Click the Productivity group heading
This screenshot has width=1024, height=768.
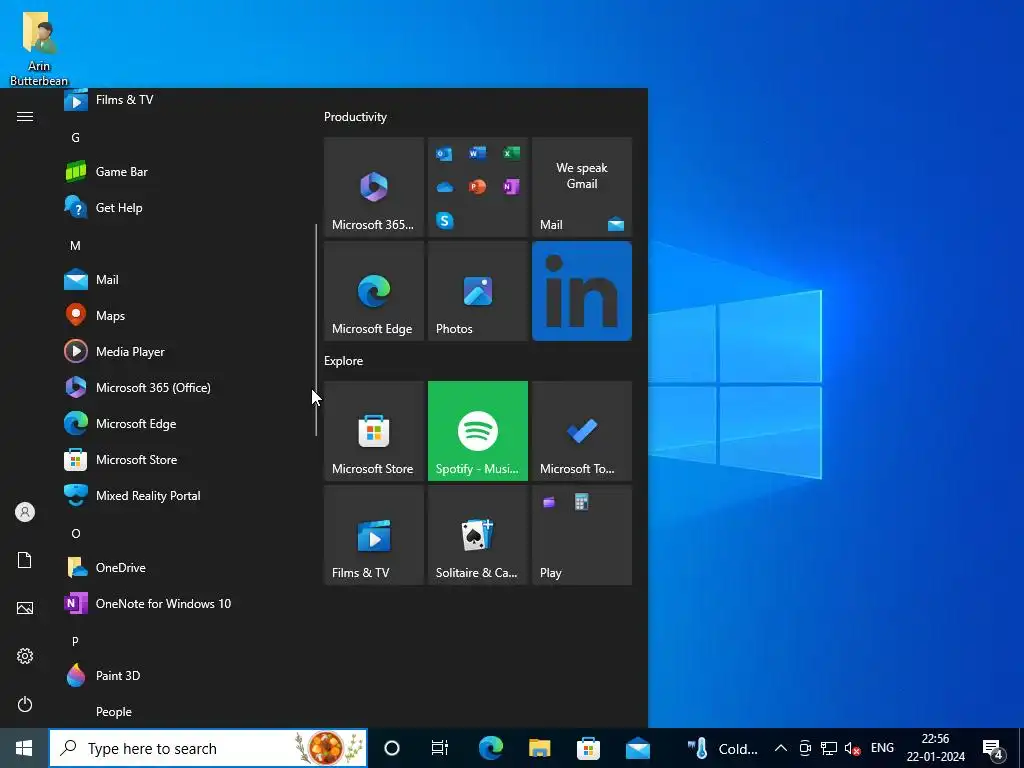355,117
